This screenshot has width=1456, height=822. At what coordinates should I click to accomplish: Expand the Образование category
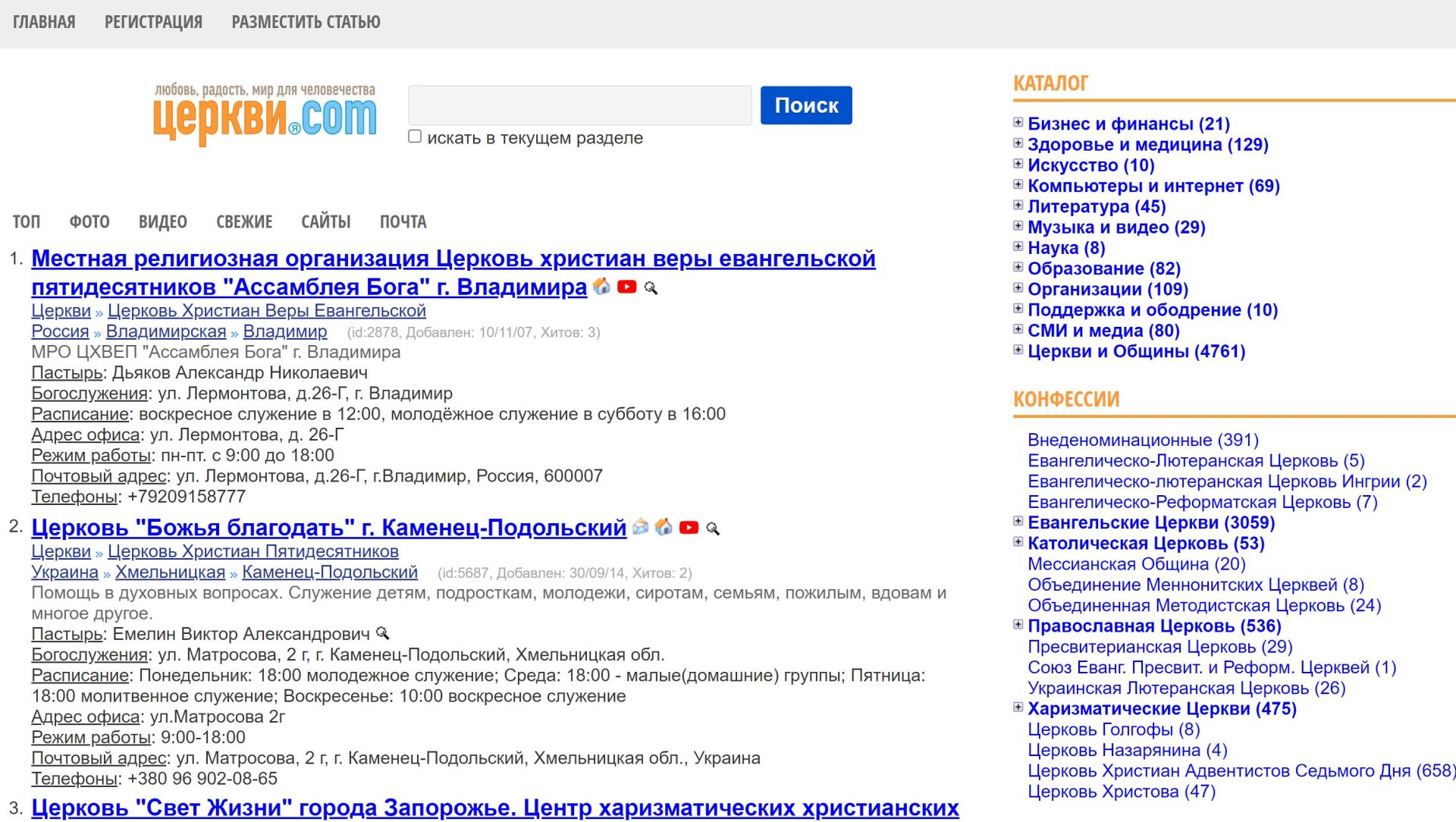click(x=1018, y=267)
